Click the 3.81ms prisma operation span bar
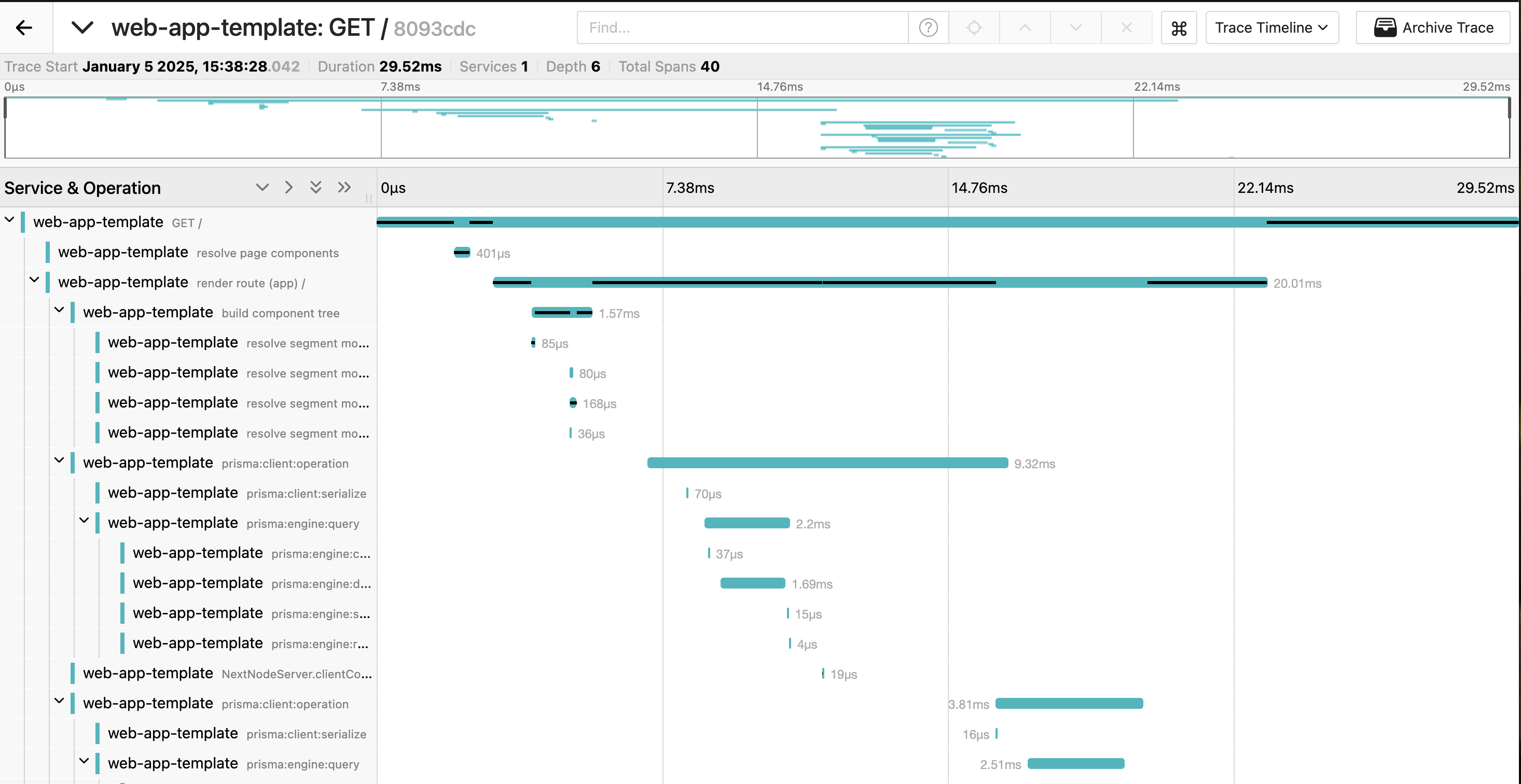 coord(1069,704)
